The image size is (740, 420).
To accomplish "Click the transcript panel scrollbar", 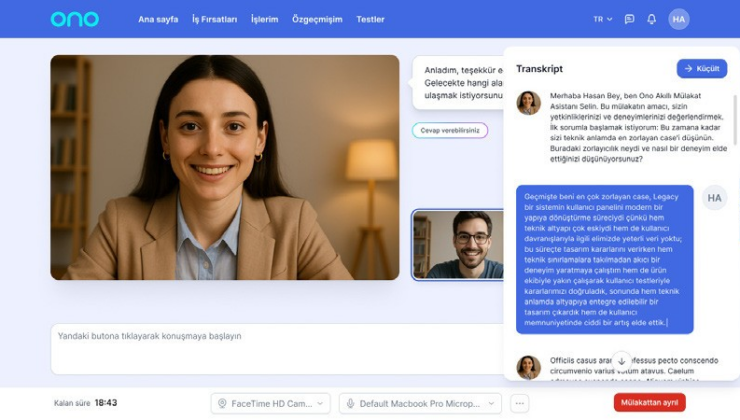I will [734, 120].
